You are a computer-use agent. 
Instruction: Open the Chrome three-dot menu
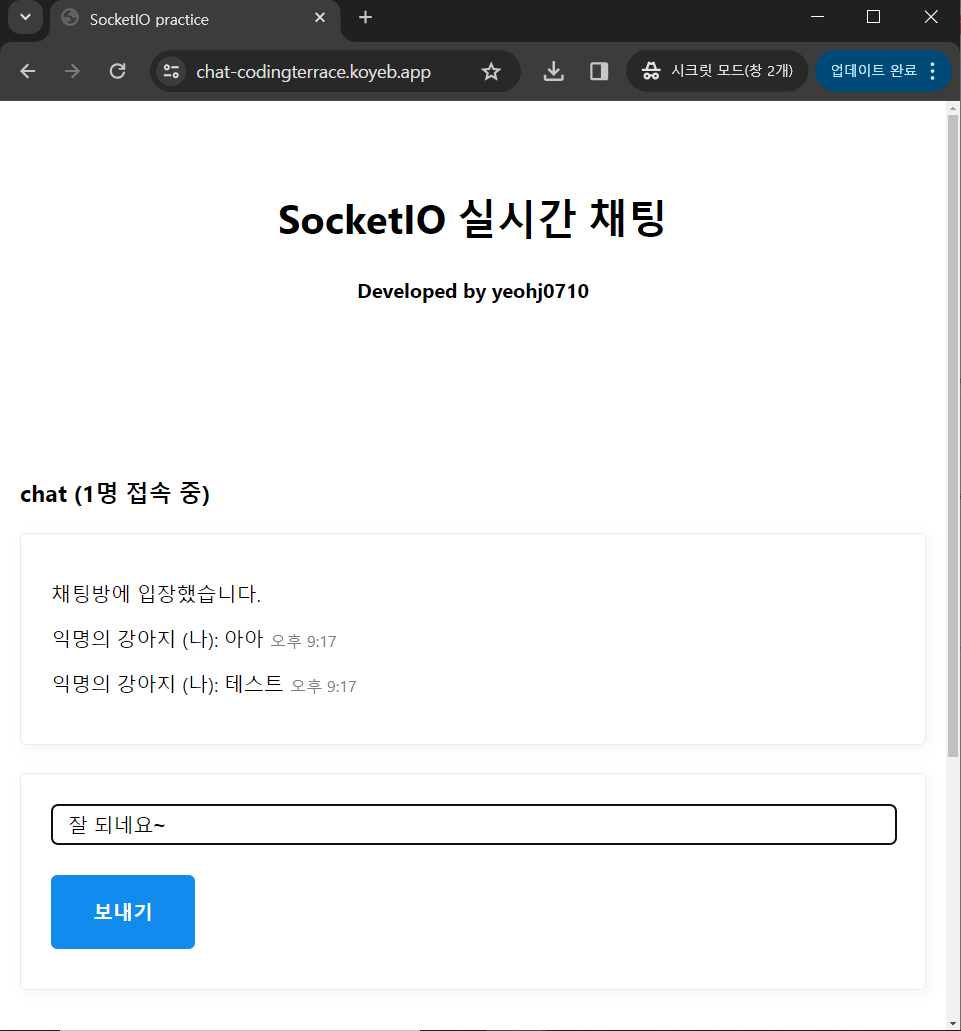pyautogui.click(x=933, y=71)
